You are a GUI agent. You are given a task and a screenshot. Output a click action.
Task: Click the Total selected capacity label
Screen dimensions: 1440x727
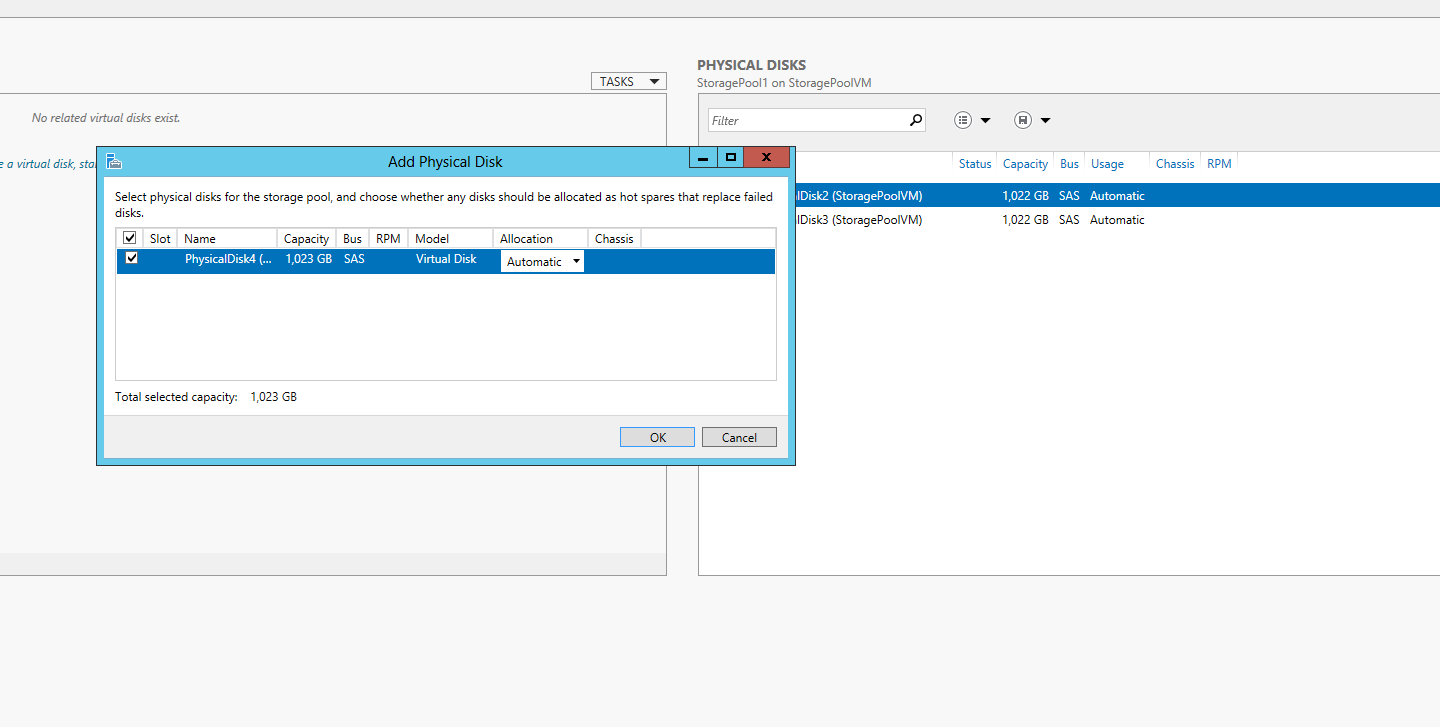point(176,397)
